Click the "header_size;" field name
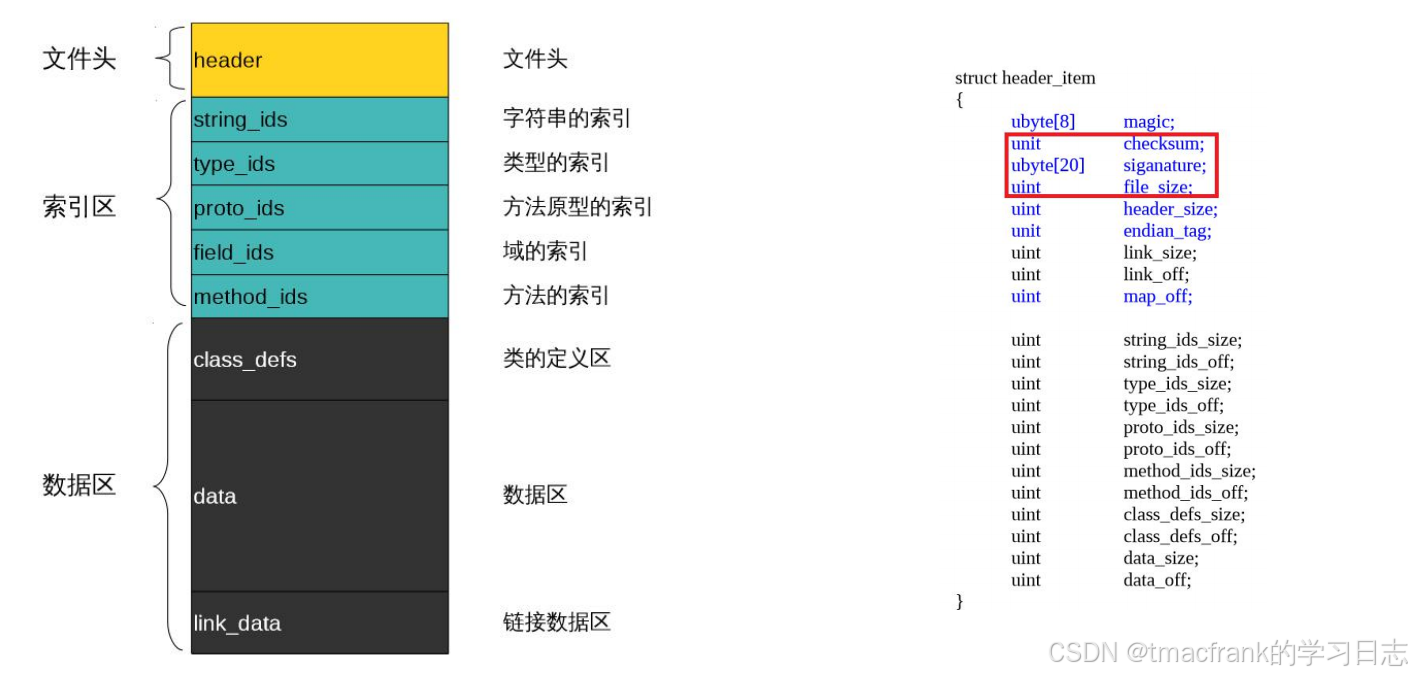Image resolution: width=1412 pixels, height=678 pixels. coord(1171,209)
